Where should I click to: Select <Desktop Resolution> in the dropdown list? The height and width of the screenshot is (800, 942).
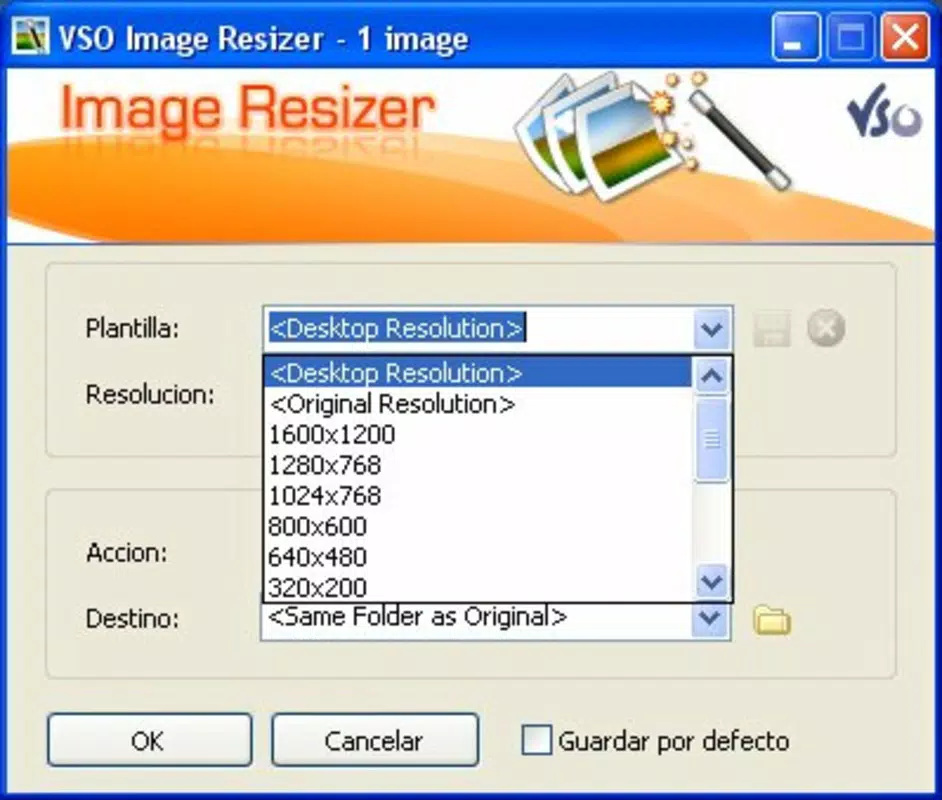(x=478, y=373)
